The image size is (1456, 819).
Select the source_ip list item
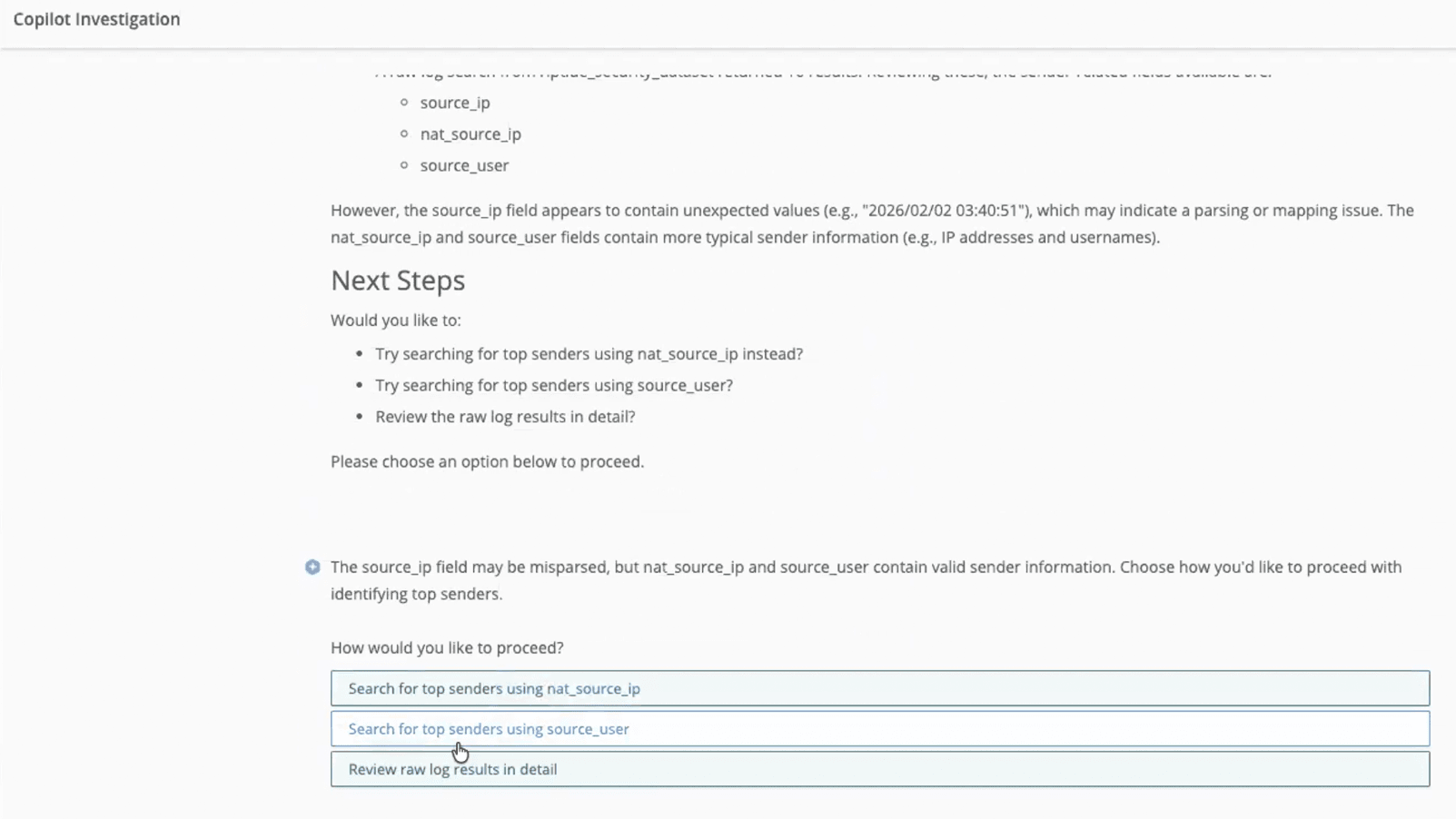tap(454, 103)
